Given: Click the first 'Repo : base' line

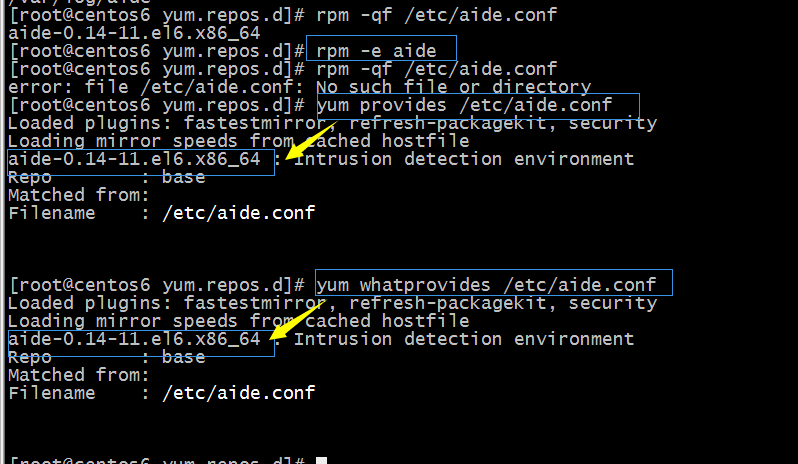Looking at the screenshot, I should tap(107, 177).
